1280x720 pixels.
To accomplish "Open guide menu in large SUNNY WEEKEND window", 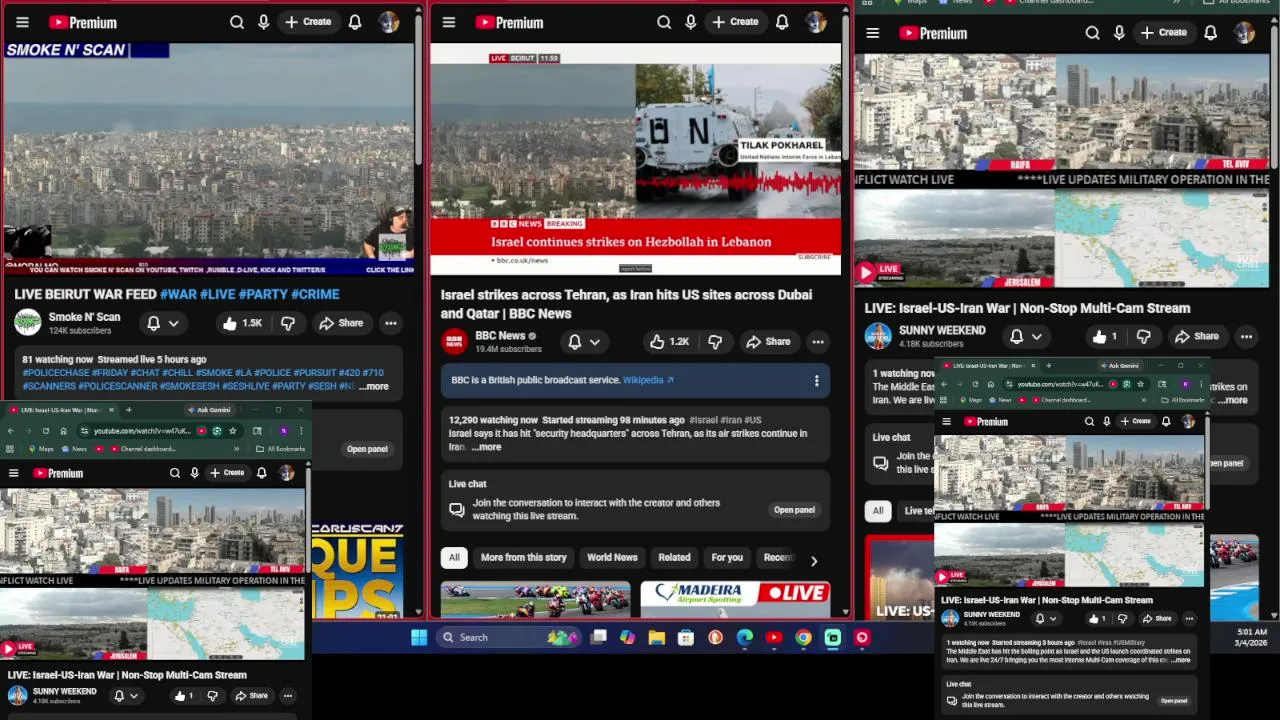I will [x=873, y=33].
